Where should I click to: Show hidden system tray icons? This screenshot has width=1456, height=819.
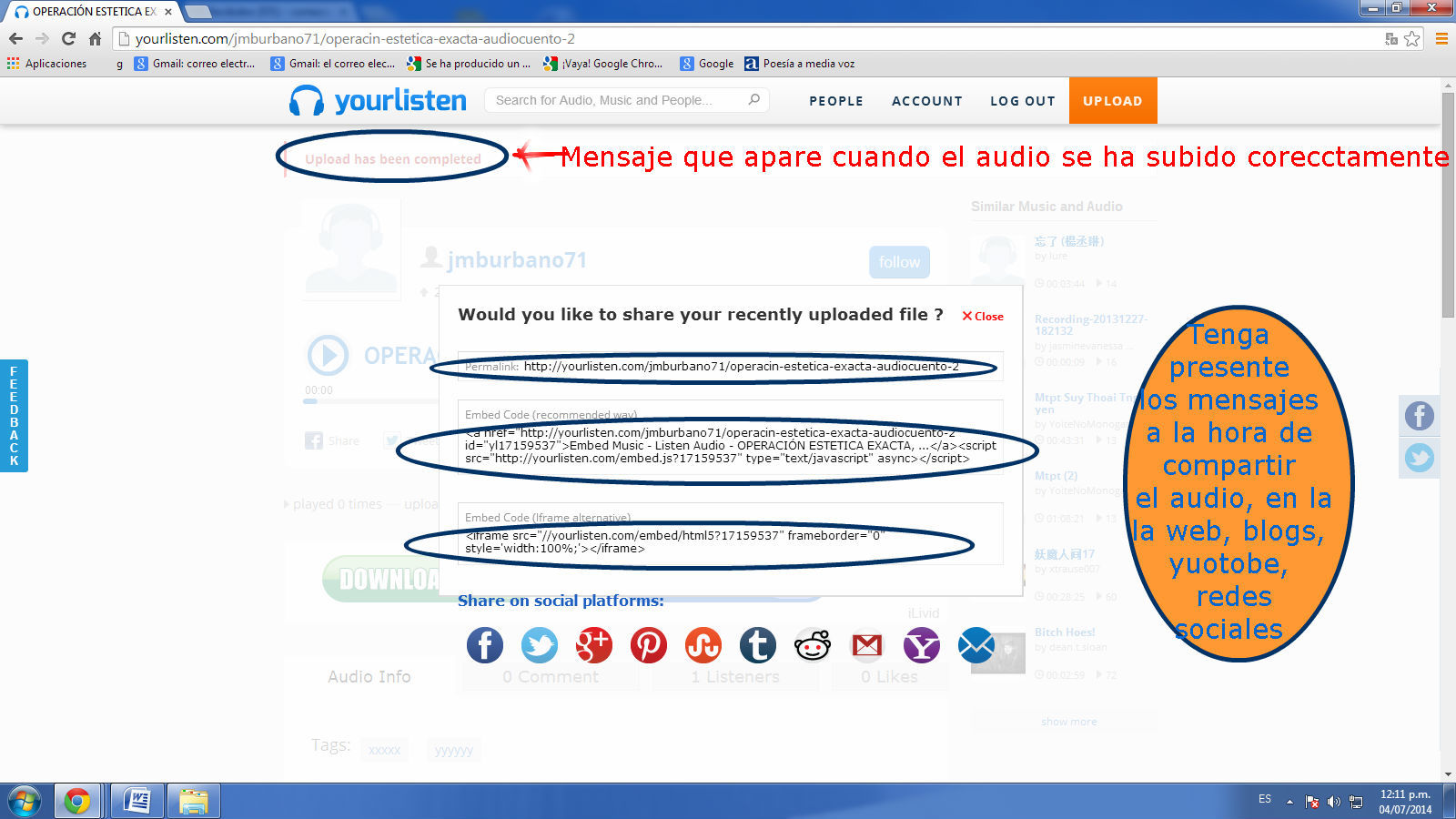[x=1289, y=802]
